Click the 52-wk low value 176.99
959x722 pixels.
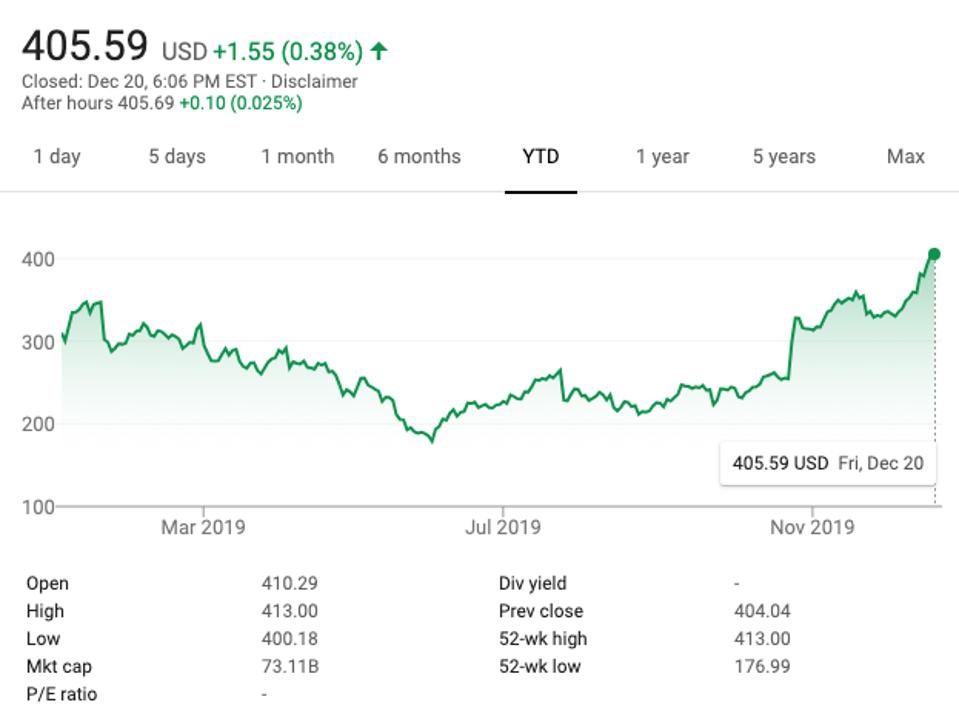click(x=761, y=666)
